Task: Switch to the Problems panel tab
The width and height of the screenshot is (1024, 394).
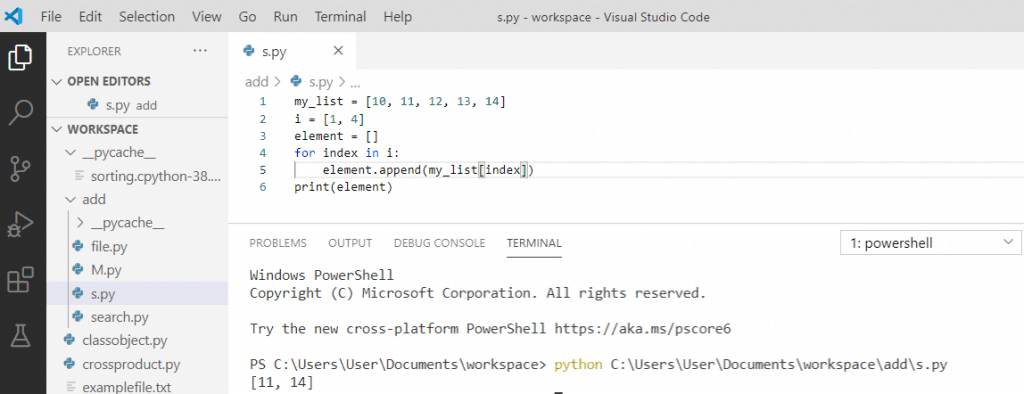Action: 278,243
